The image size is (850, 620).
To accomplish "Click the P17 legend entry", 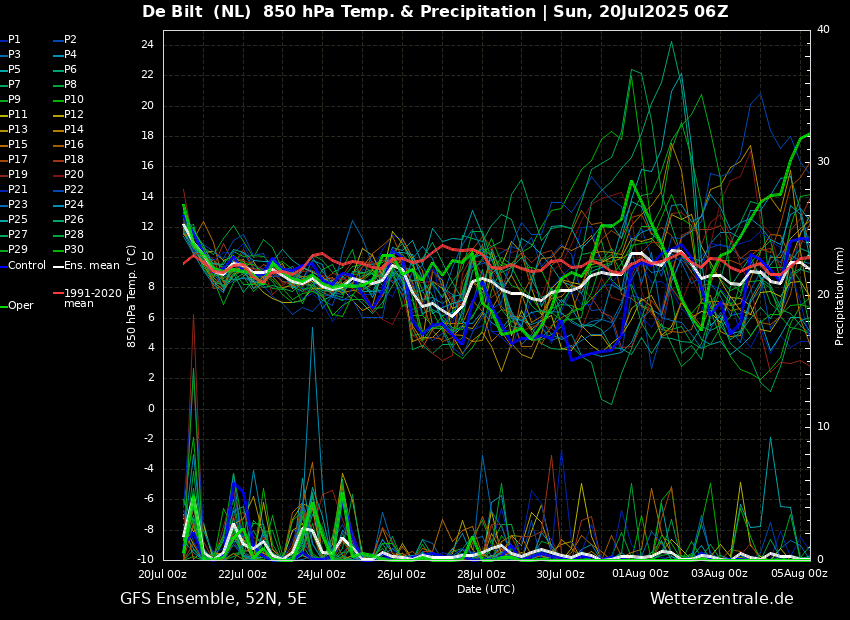I will 14,159.
